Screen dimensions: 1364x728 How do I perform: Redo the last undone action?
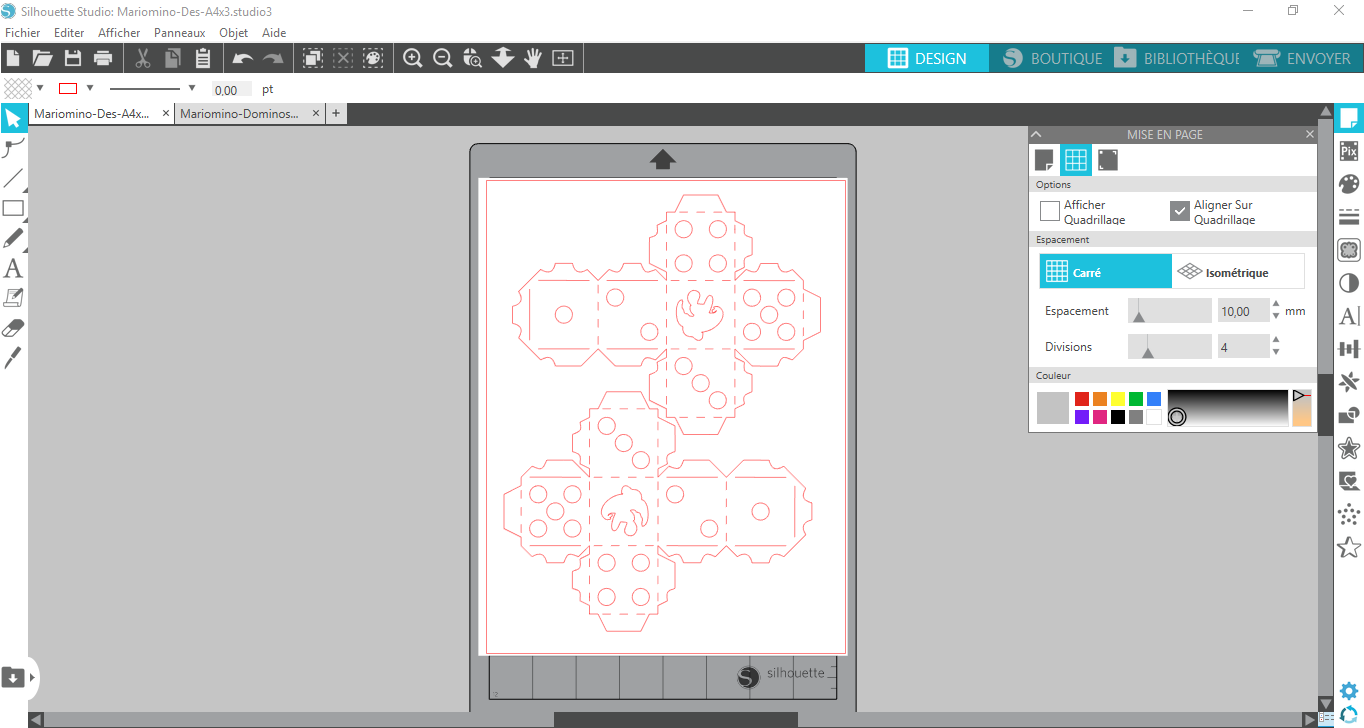click(x=272, y=59)
